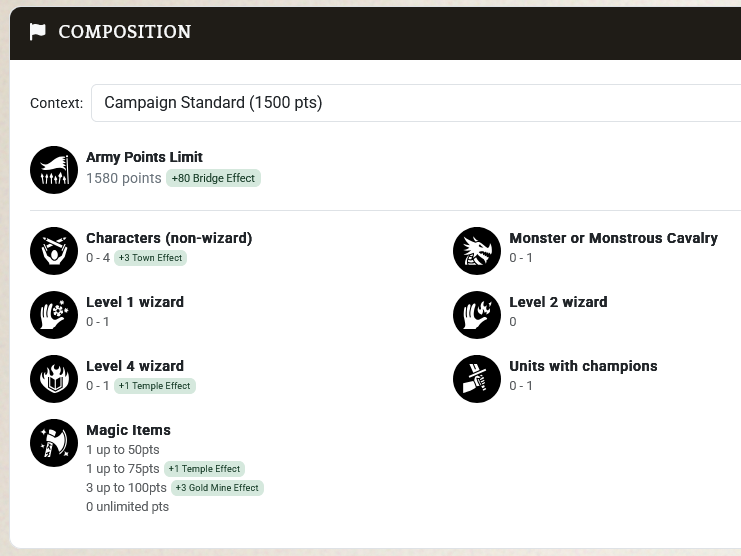Click the Composition flag icon
Screen dimensions: 741x556
pyautogui.click(x=38, y=32)
